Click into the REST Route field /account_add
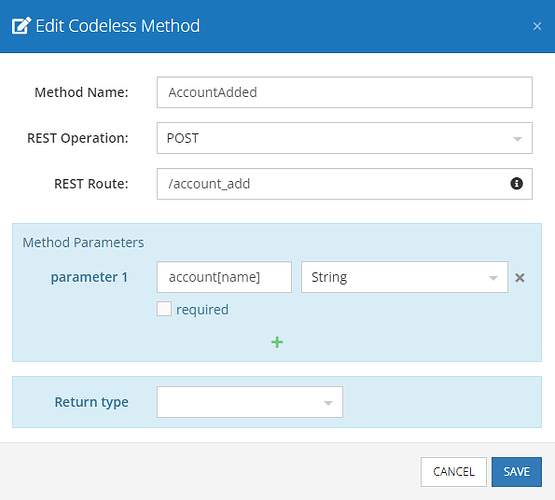 click(x=344, y=184)
